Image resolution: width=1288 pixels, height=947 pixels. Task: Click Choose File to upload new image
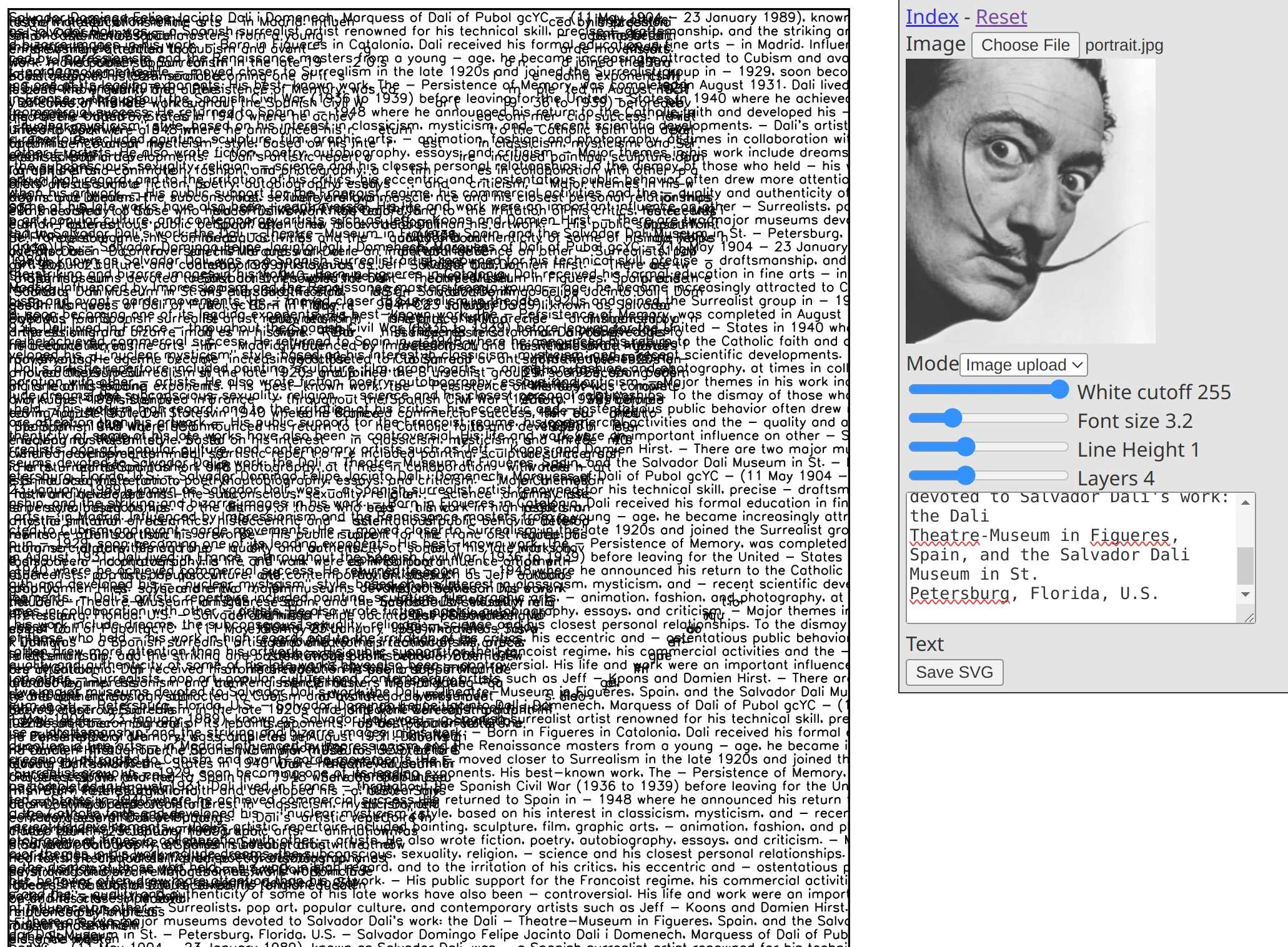pos(1025,44)
